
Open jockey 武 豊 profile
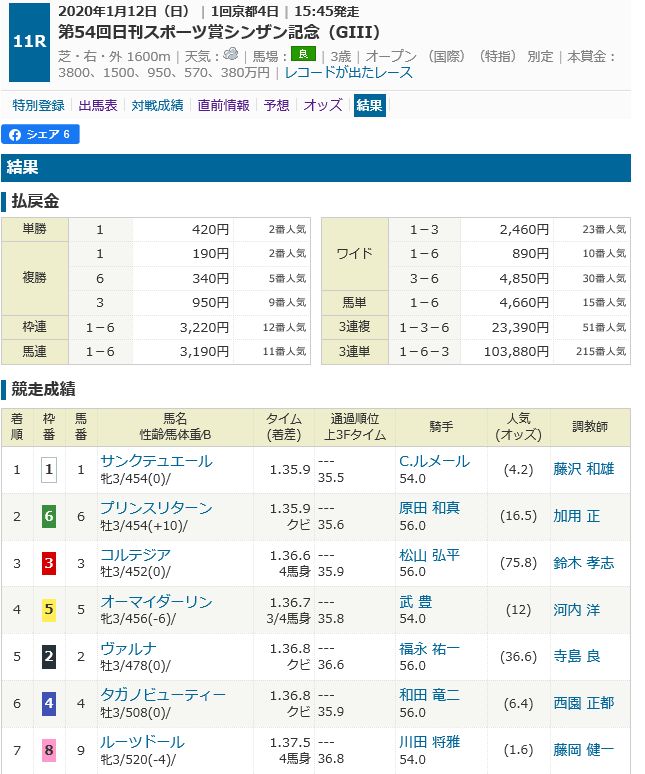419,601
